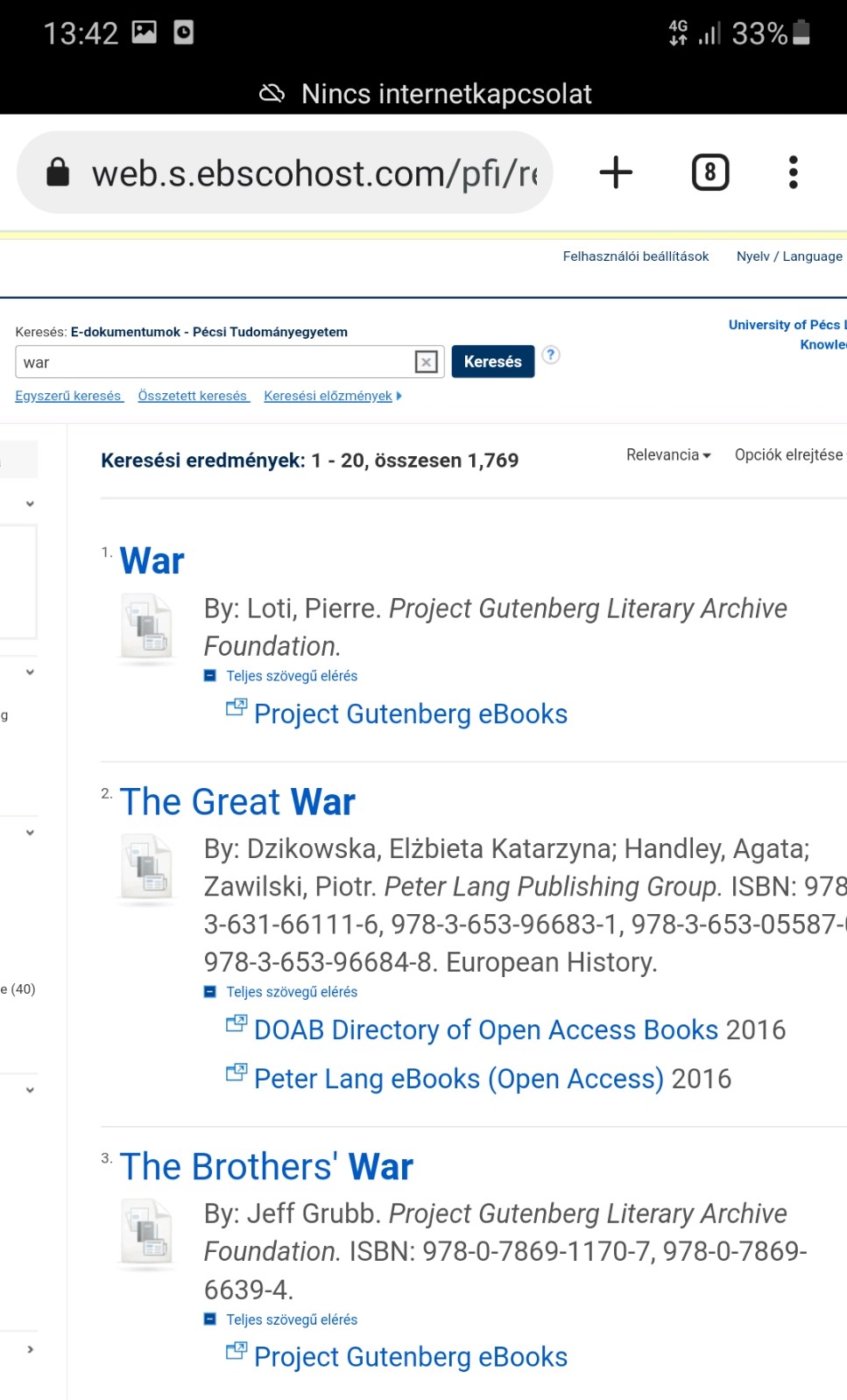
Task: Open a new browser tab with plus icon
Action: click(x=616, y=172)
